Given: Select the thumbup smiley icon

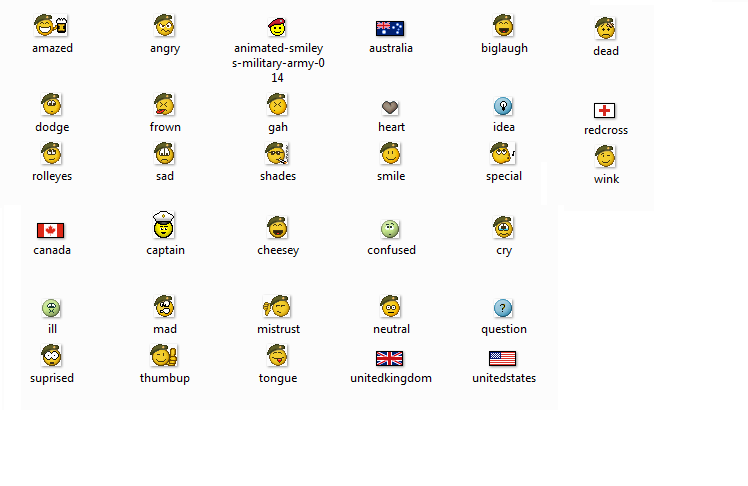Looking at the screenshot, I should [164, 356].
